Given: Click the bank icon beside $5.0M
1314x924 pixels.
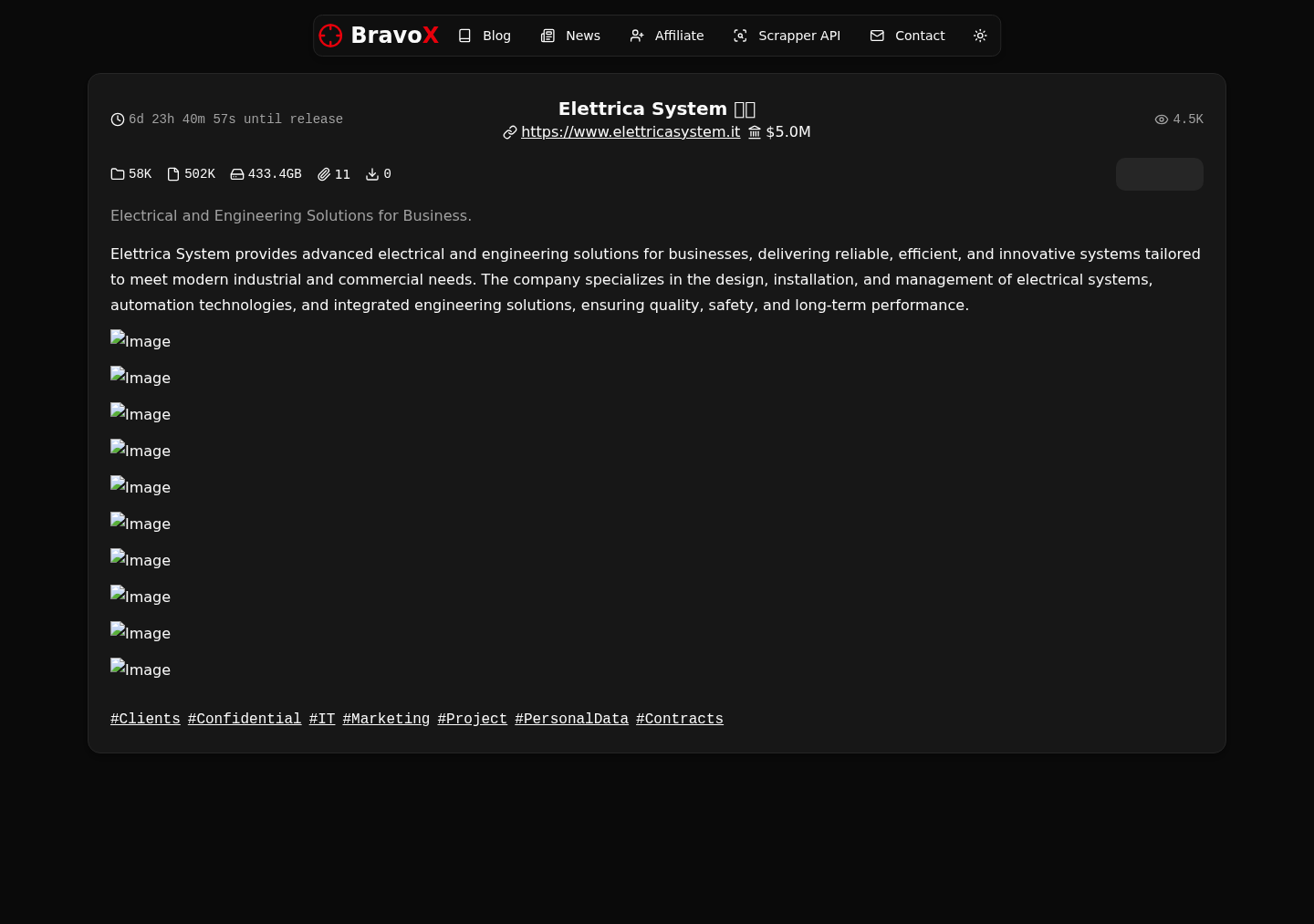Looking at the screenshot, I should pos(755,132).
